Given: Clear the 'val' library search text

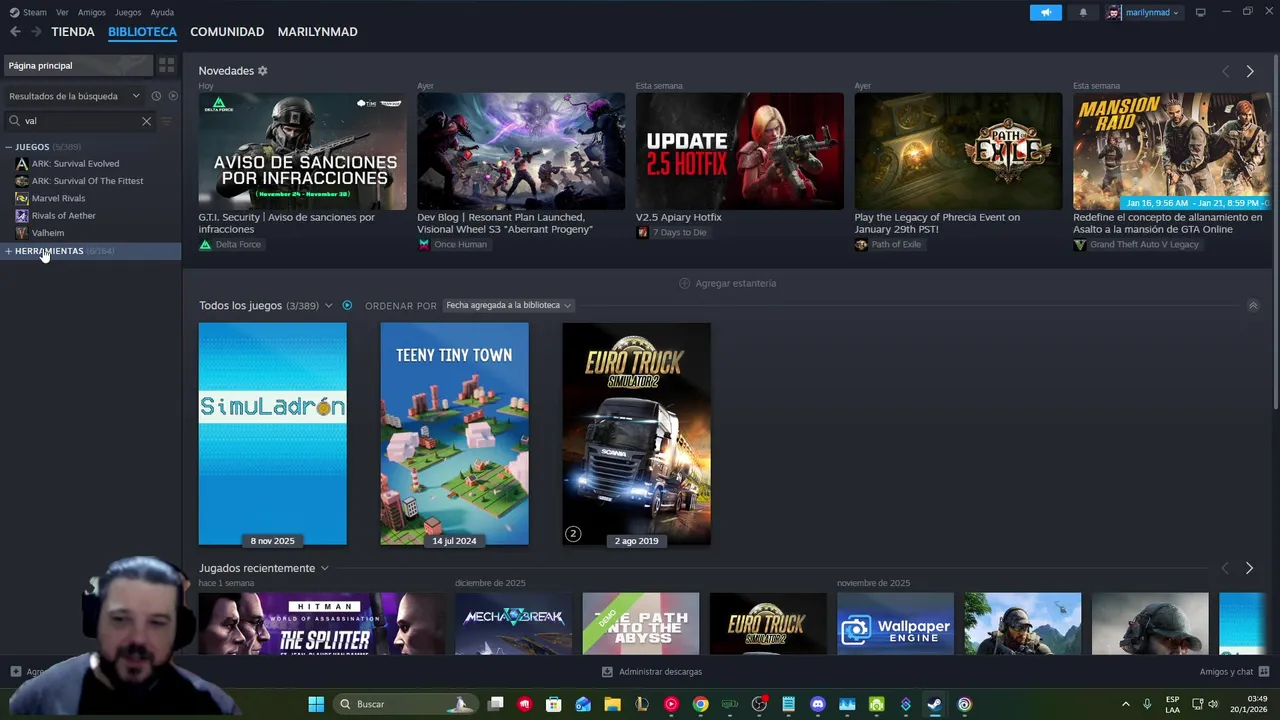Looking at the screenshot, I should 146,121.
